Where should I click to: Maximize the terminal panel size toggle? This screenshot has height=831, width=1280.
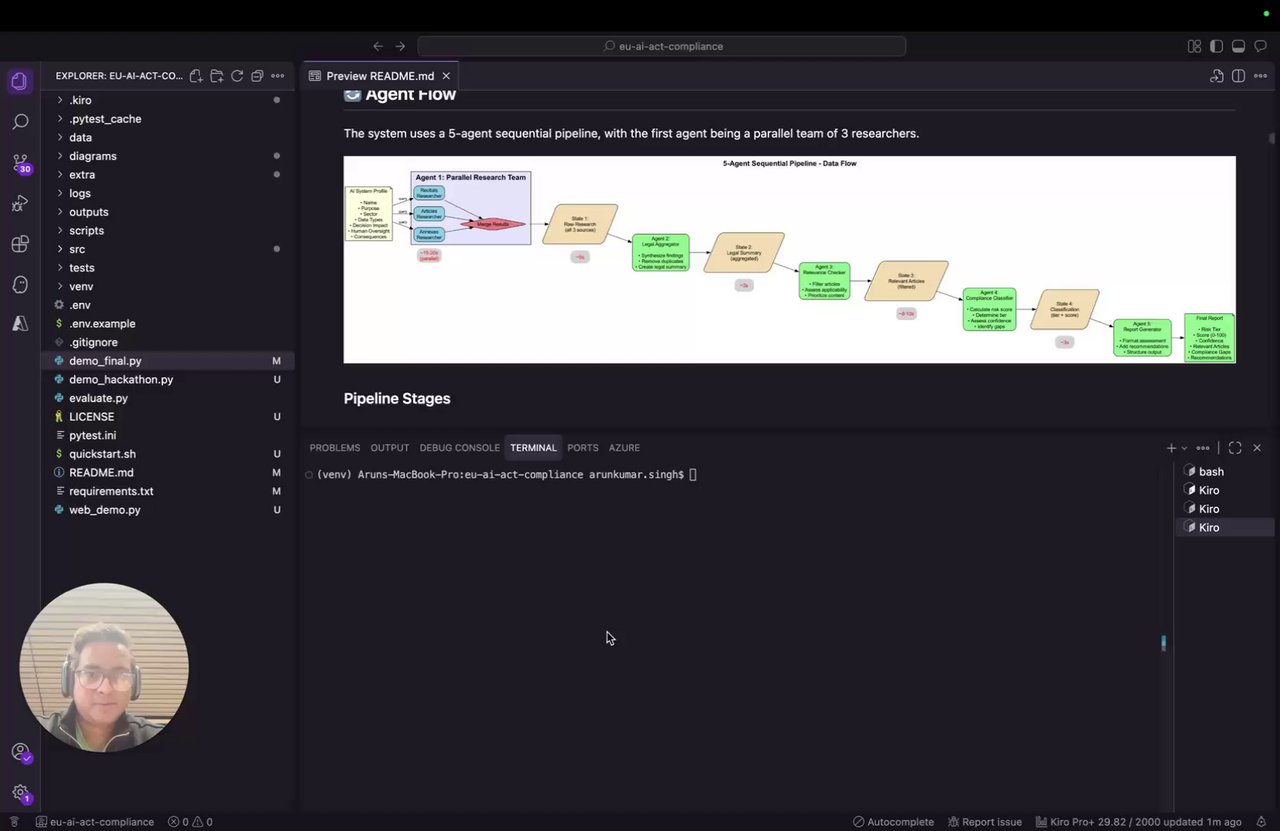point(1235,448)
